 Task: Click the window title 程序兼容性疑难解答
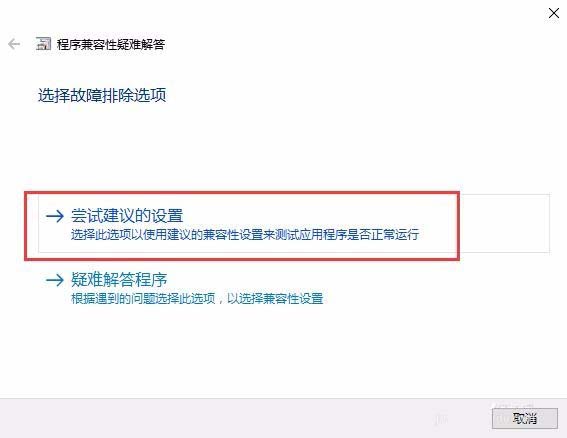[x=111, y=44]
